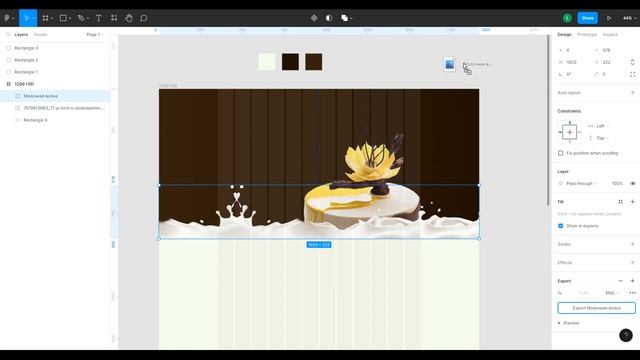Click the layer opacity 100% field

pos(617,184)
